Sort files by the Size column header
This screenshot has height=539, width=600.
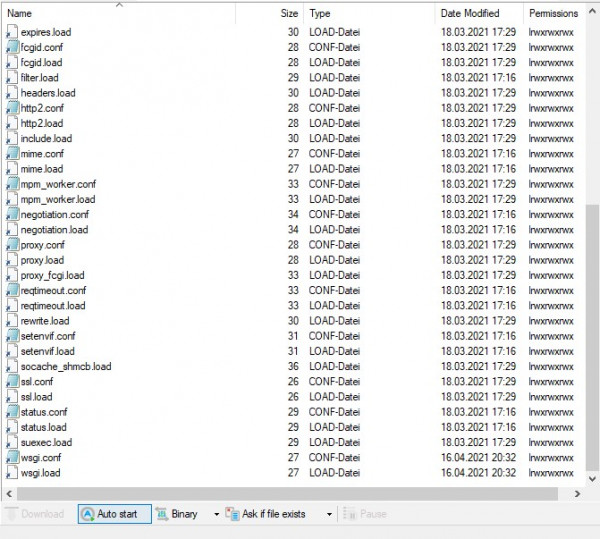coord(270,14)
